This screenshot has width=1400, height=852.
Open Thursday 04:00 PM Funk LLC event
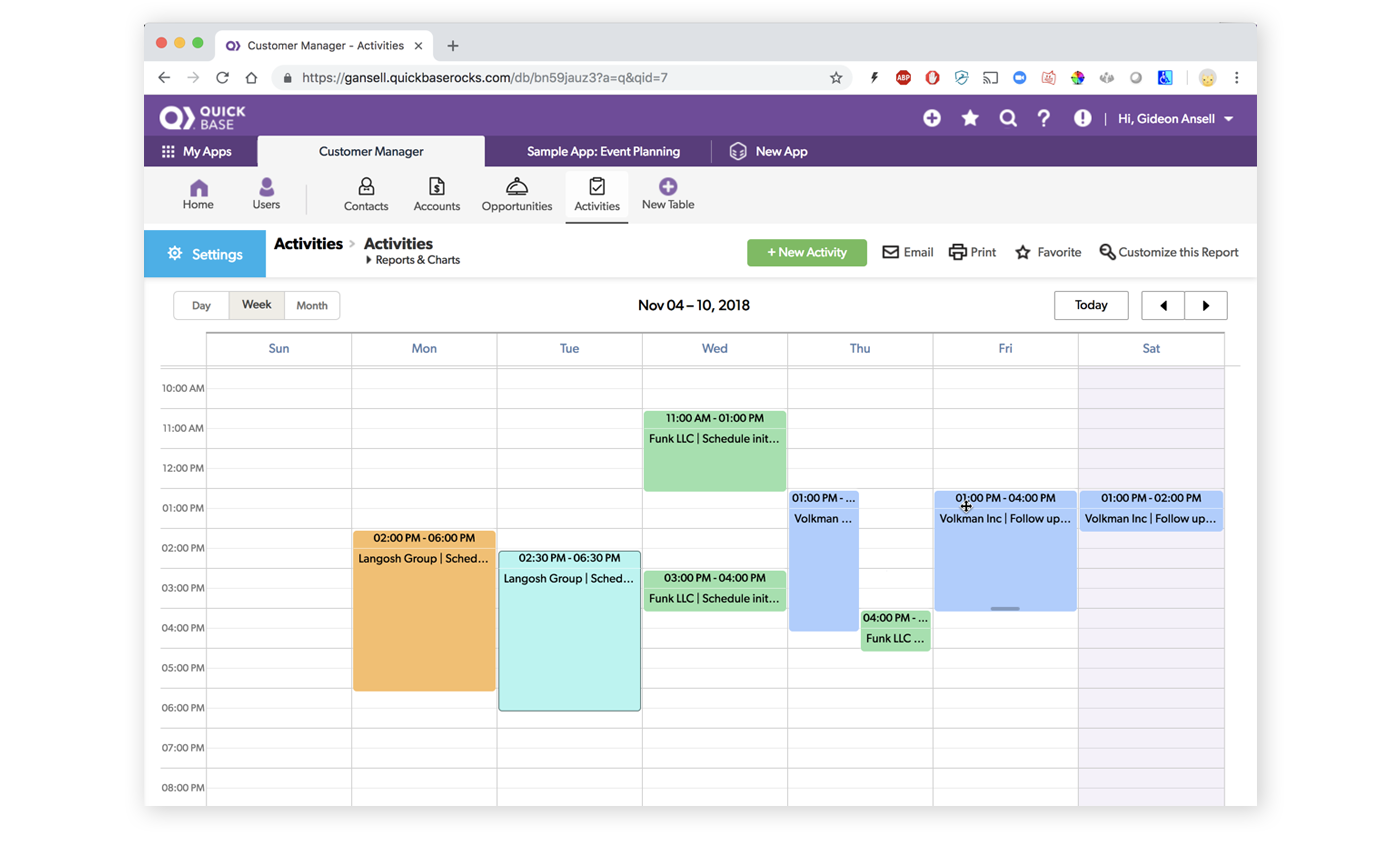(x=896, y=631)
